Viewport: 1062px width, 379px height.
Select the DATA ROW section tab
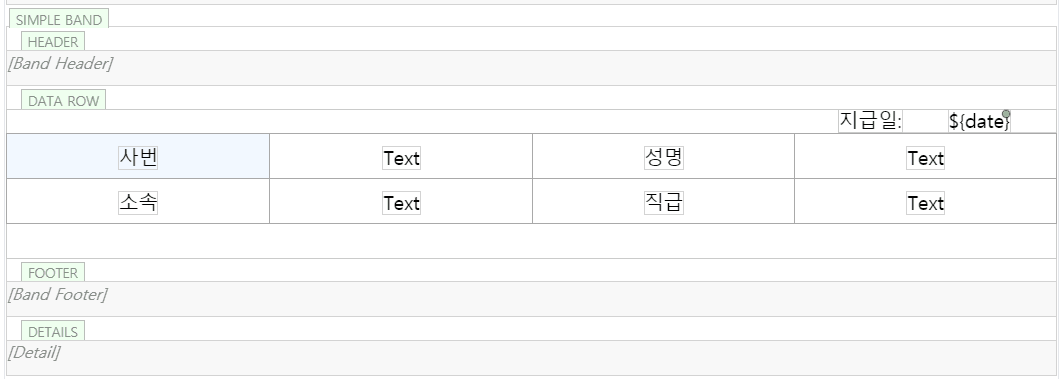pos(64,101)
